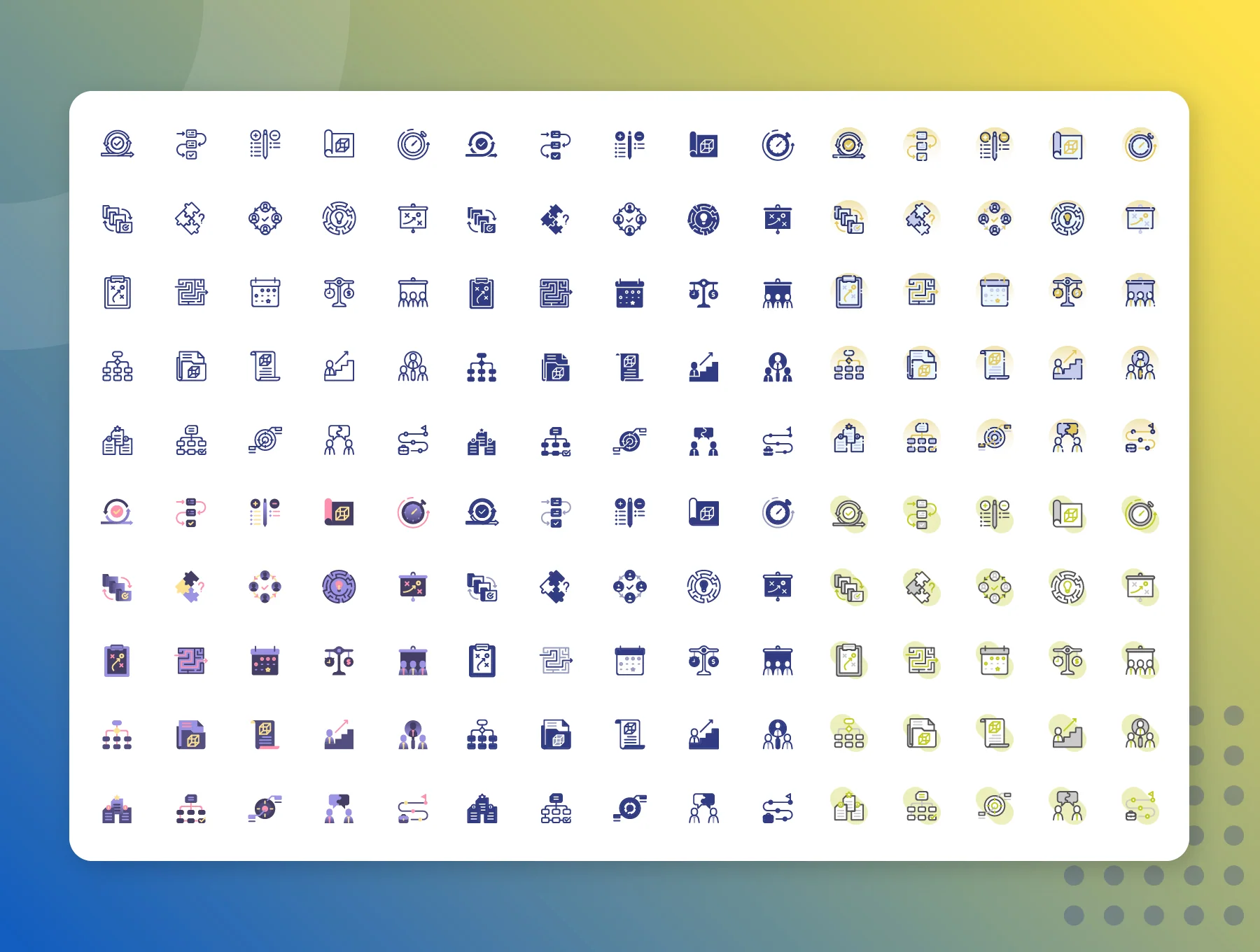Select plain outline scroll document with cube icon
Screen dimensions: 1260x952
[265, 366]
